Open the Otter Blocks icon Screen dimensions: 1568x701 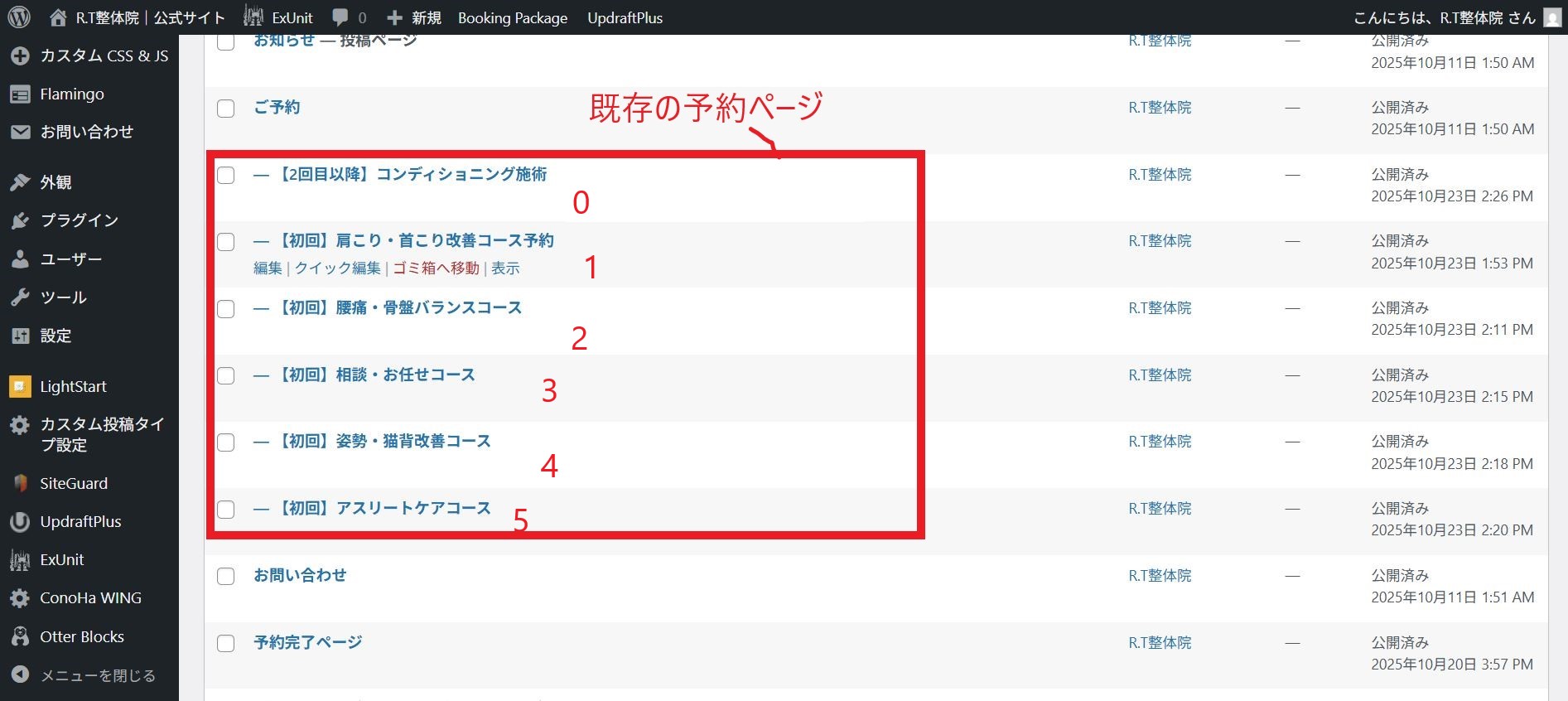coord(20,636)
